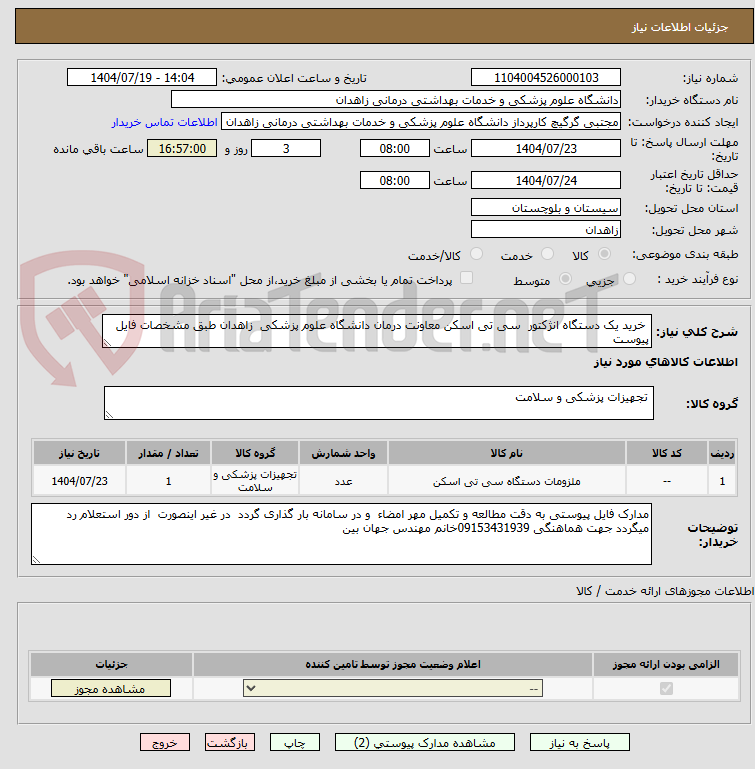Viewport: 755px width, 769px height.
Task: Click the need date cell 1404/07/23 in table
Action: click(79, 481)
